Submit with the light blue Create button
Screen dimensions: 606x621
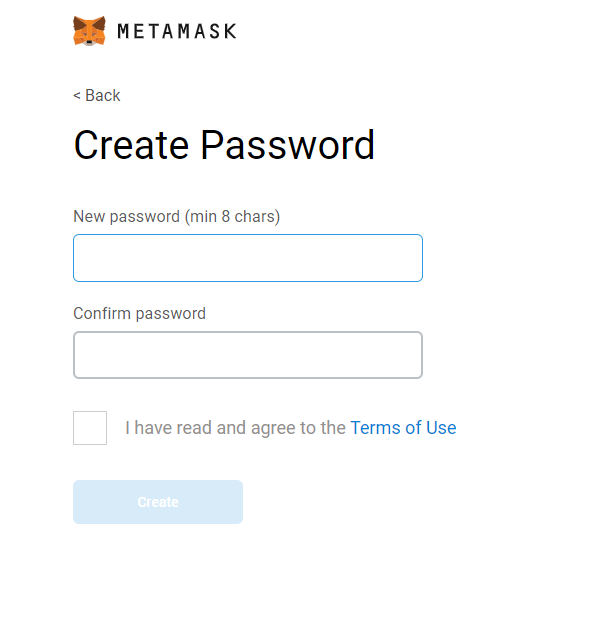click(158, 502)
